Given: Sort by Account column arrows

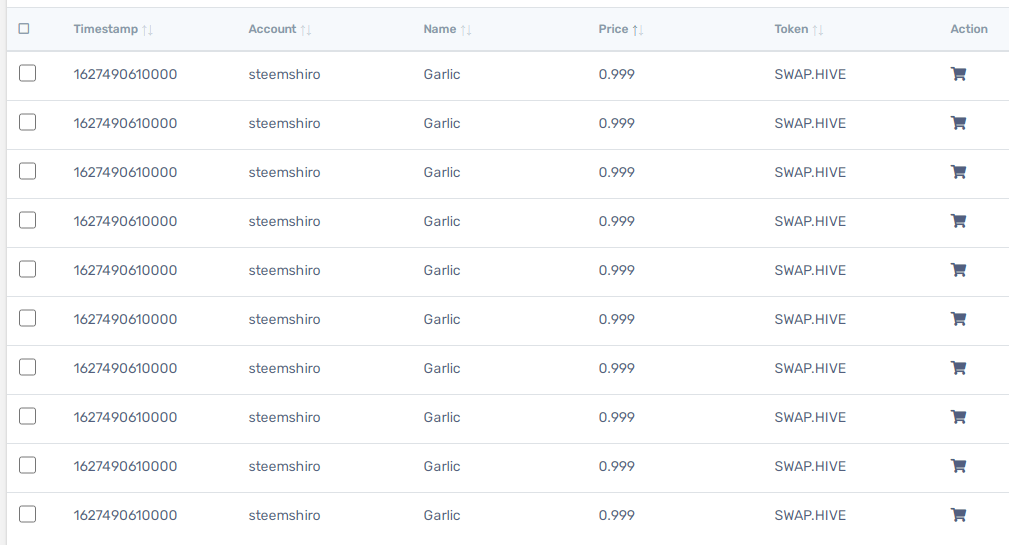Looking at the screenshot, I should coord(306,30).
